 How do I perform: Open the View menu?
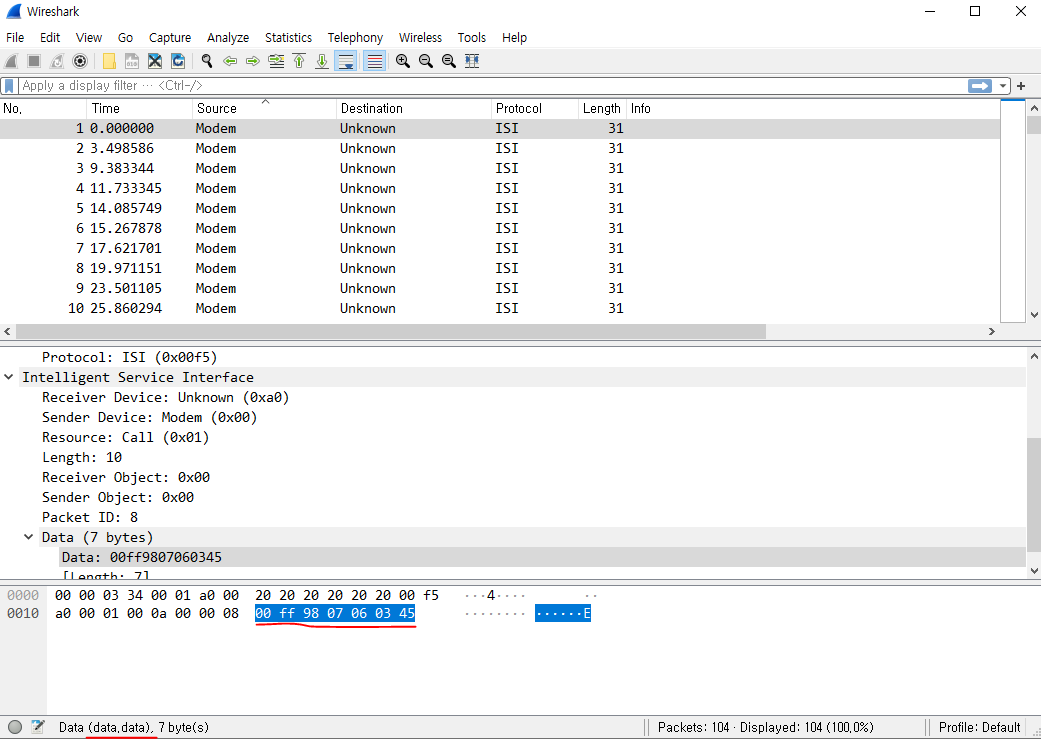(88, 38)
